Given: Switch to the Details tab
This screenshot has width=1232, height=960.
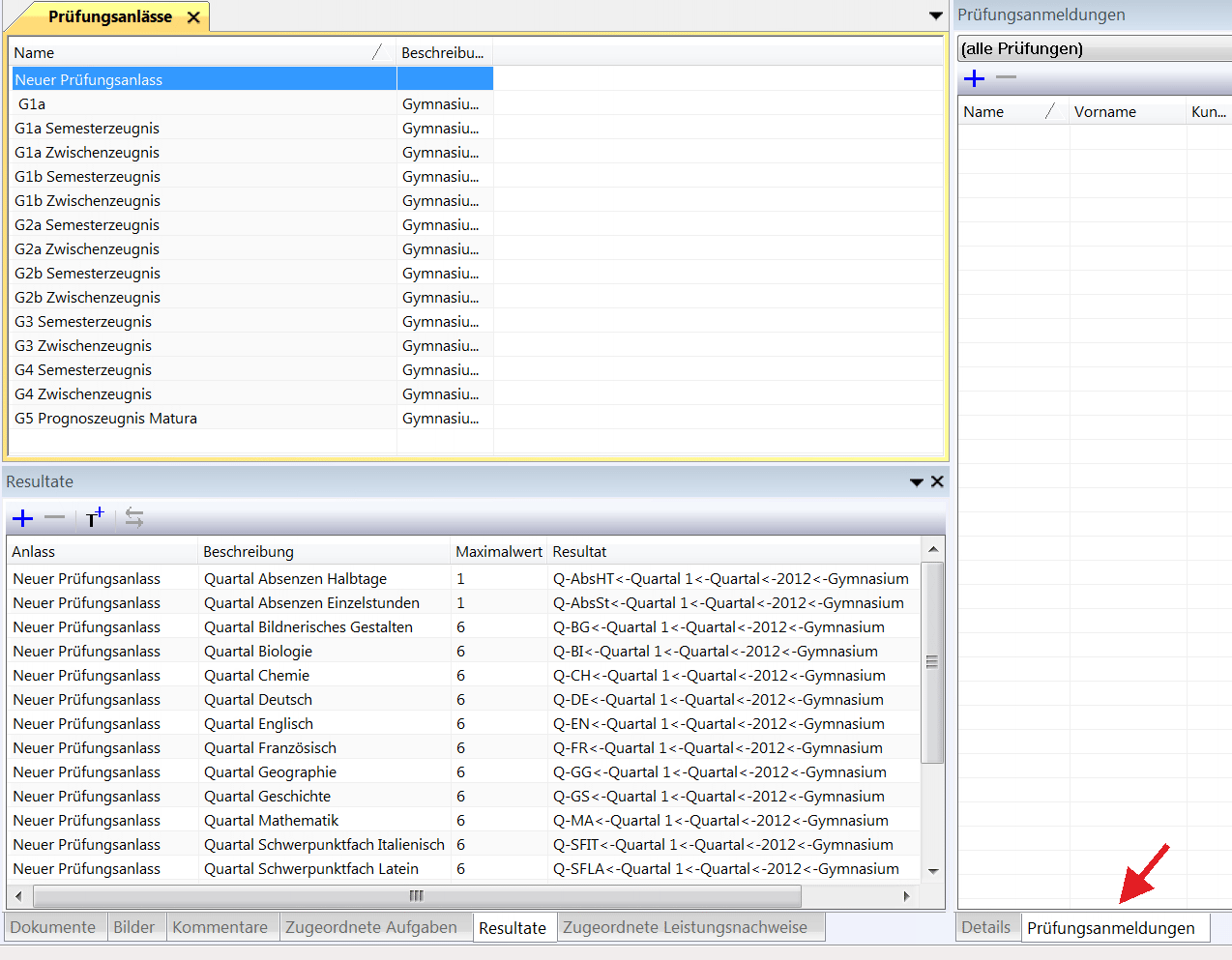Looking at the screenshot, I should click(x=985, y=927).
